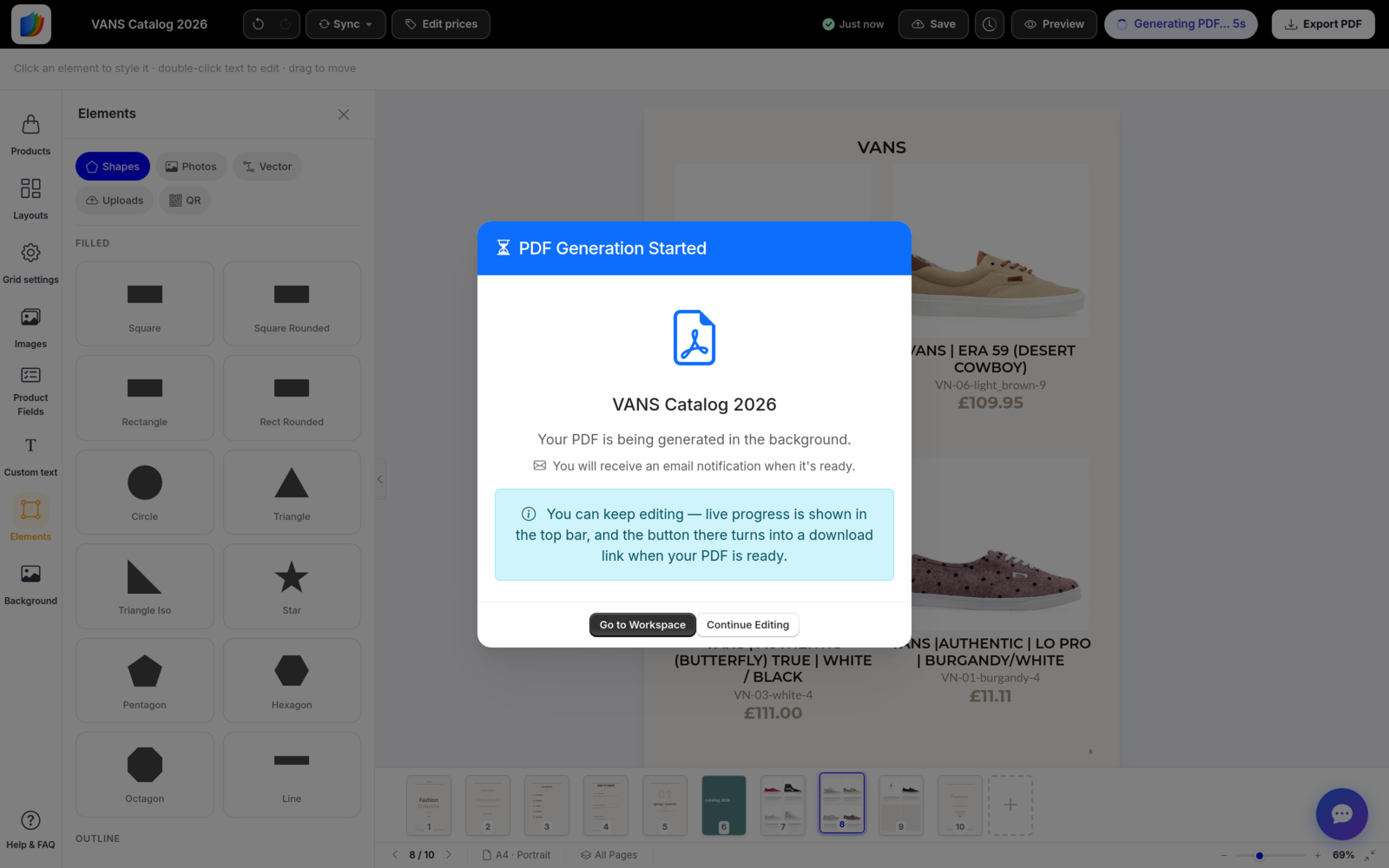Click the undo arrow icon

click(258, 24)
